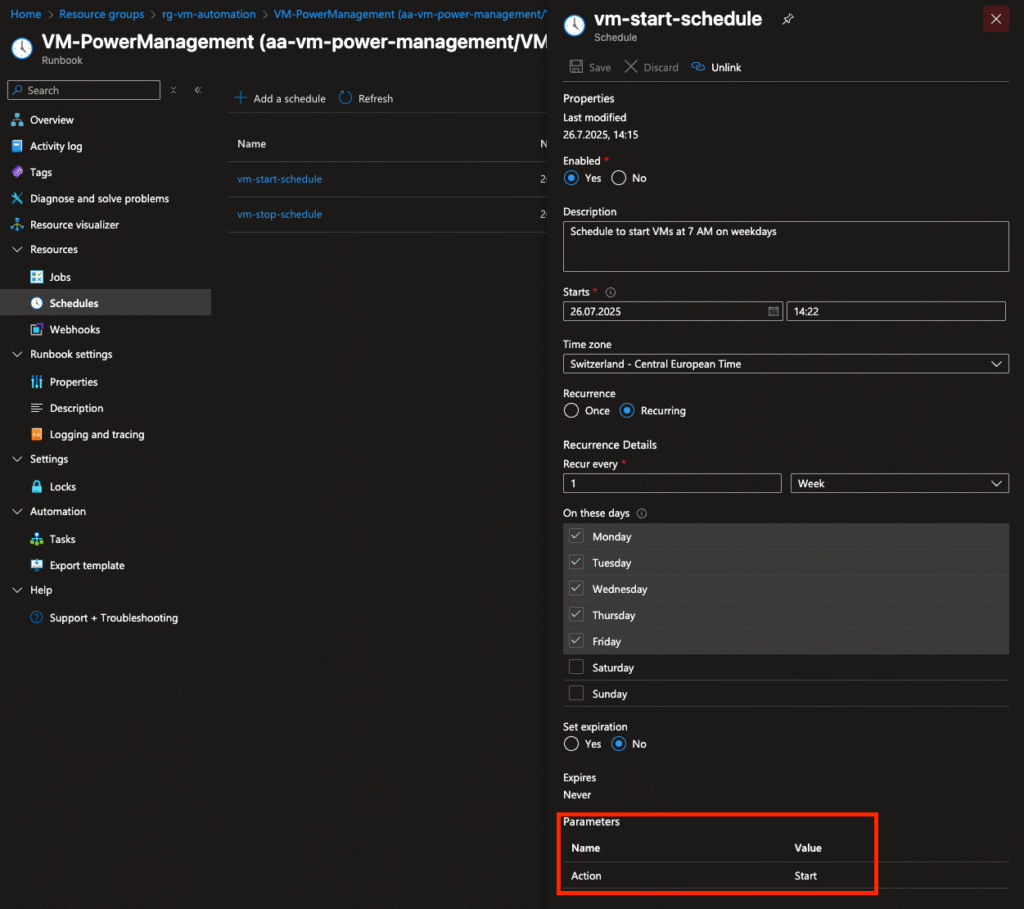Image resolution: width=1024 pixels, height=909 pixels.
Task: Check the Saturday checkbox
Action: [576, 667]
